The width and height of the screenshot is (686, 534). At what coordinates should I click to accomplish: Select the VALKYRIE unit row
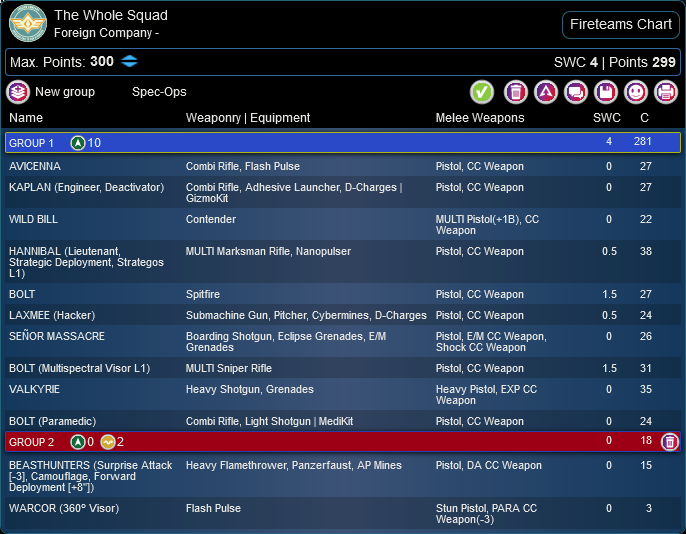tap(343, 394)
